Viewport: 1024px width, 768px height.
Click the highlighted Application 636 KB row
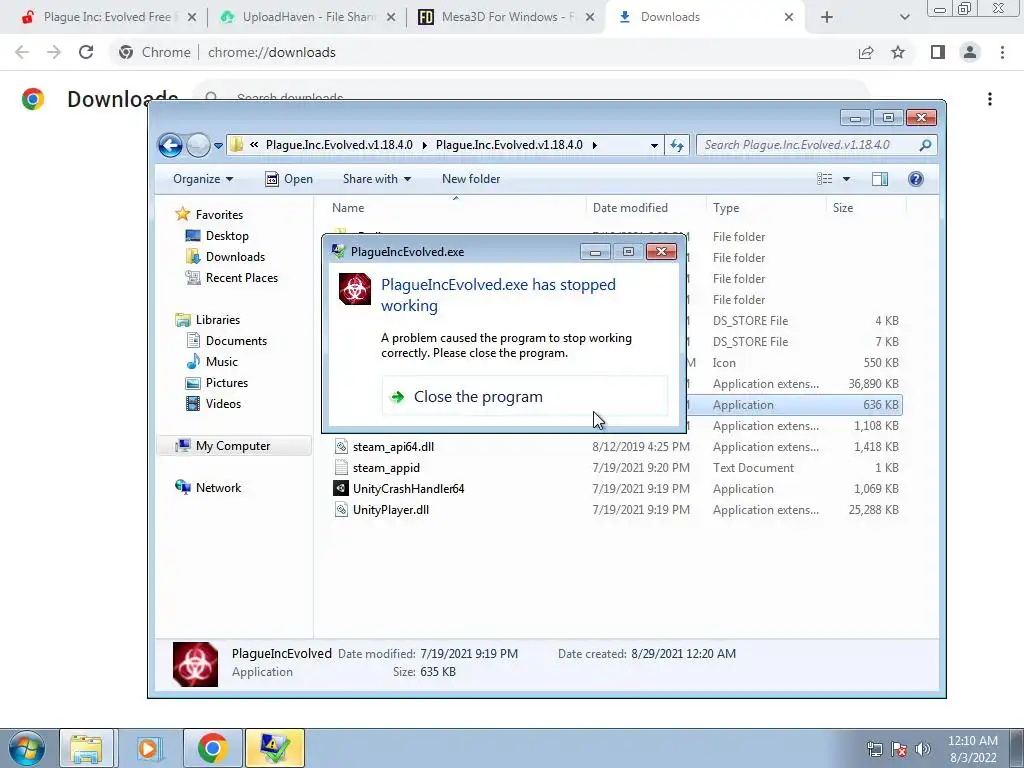click(x=794, y=405)
